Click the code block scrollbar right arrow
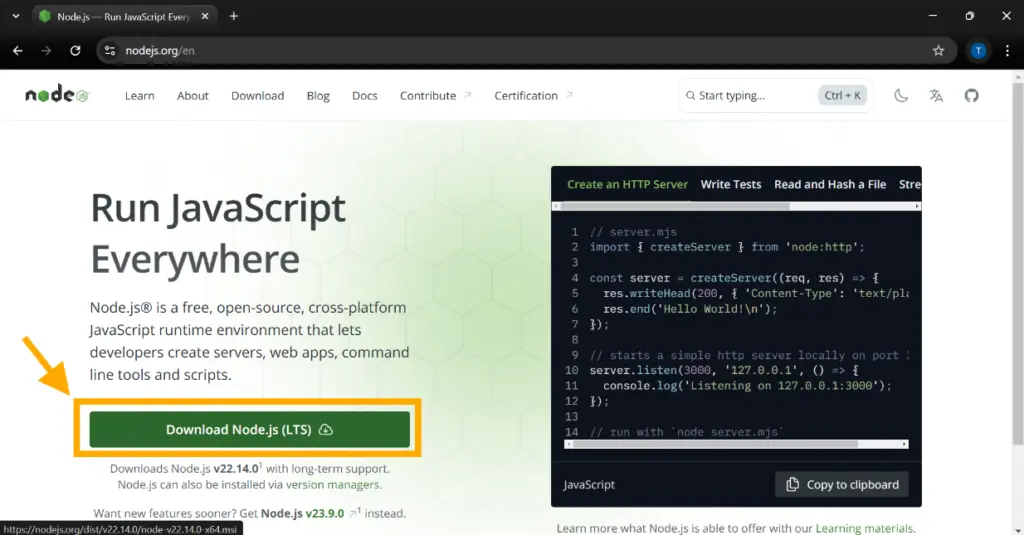The width and height of the screenshot is (1024, 535). click(x=904, y=444)
